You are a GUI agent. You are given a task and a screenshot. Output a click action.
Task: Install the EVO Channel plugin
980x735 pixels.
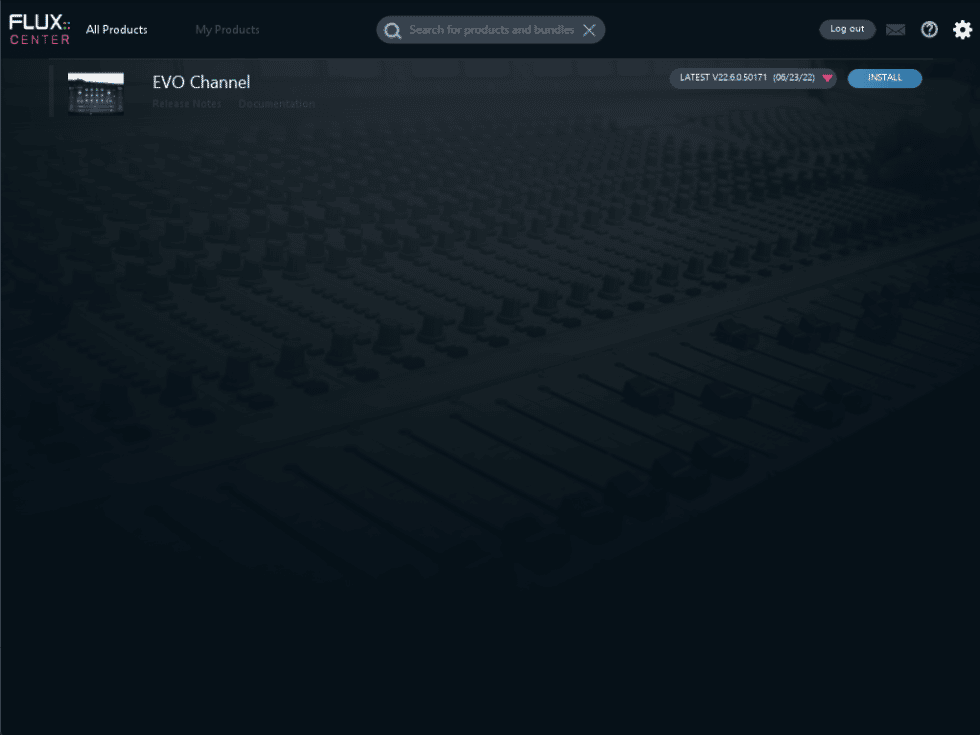(884, 77)
